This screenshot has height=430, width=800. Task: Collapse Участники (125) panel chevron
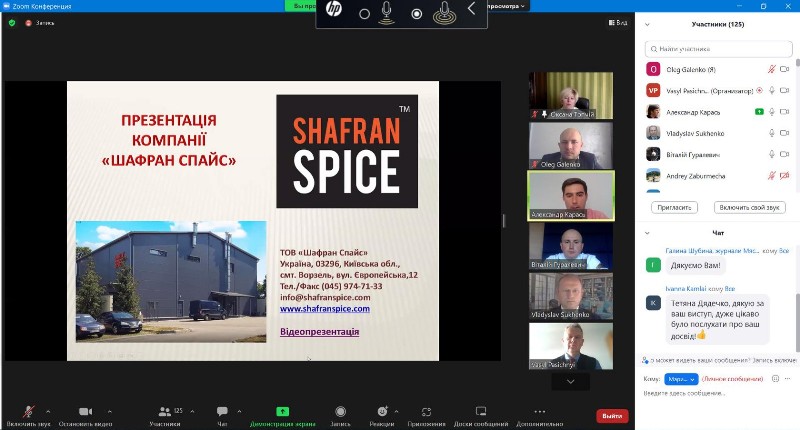[x=647, y=24]
